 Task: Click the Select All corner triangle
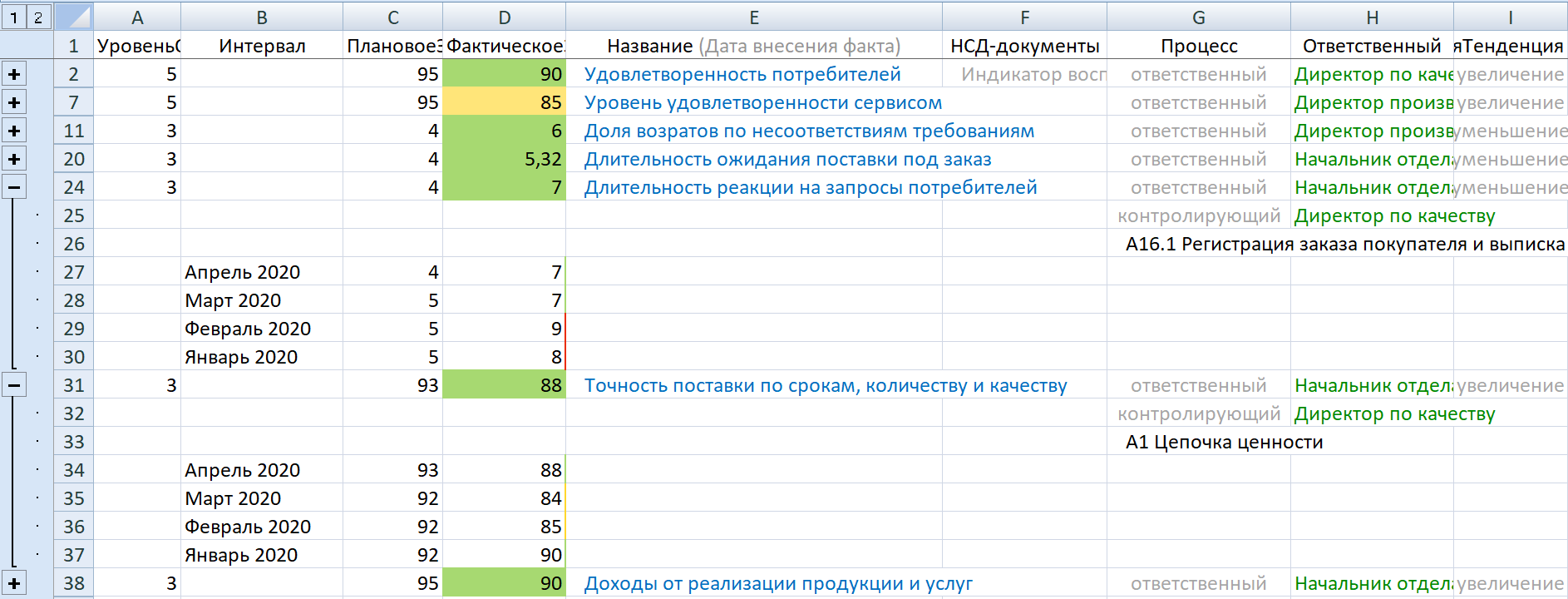pos(73,17)
